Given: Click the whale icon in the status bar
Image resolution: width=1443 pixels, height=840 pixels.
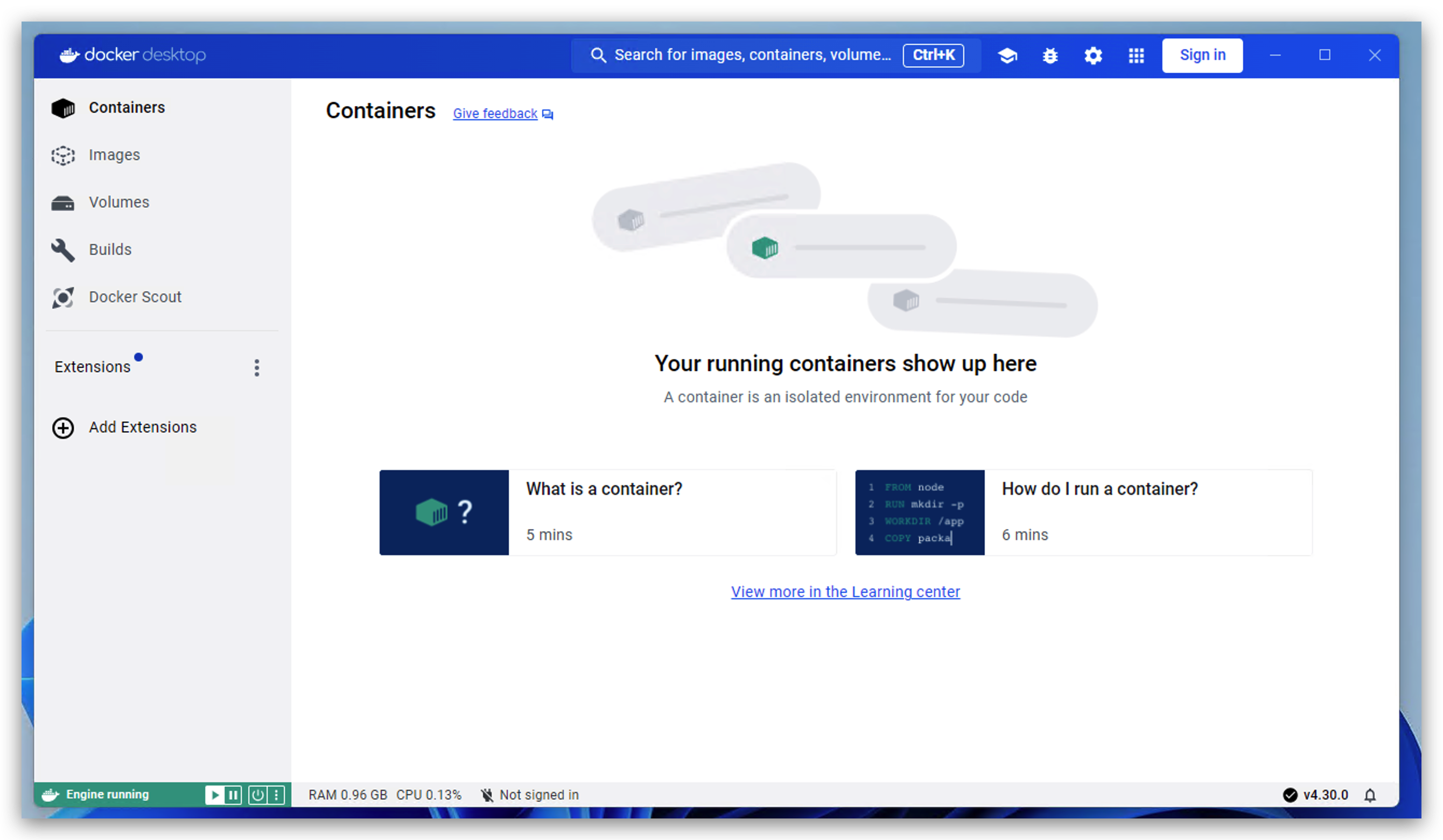Looking at the screenshot, I should (51, 795).
